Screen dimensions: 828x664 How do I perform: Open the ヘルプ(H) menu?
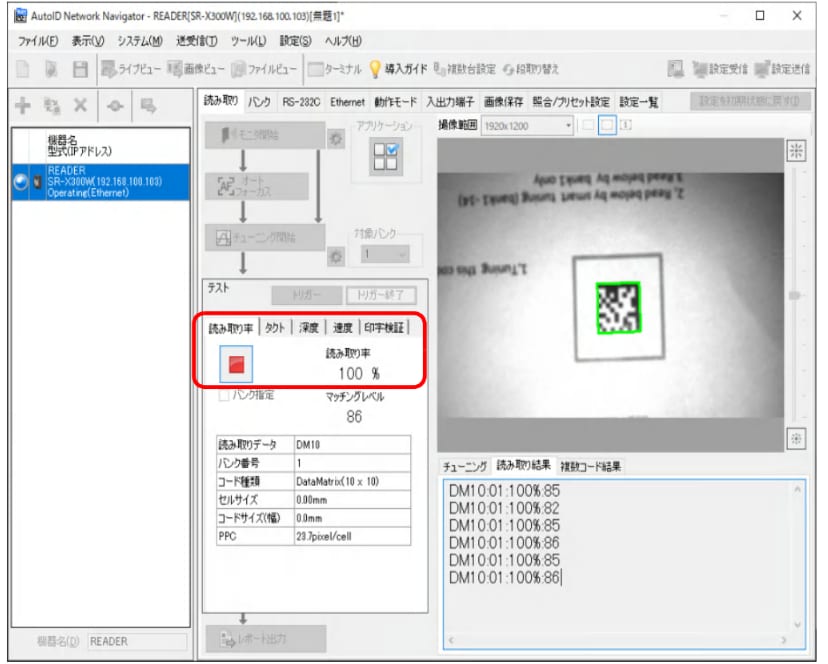coord(343,41)
